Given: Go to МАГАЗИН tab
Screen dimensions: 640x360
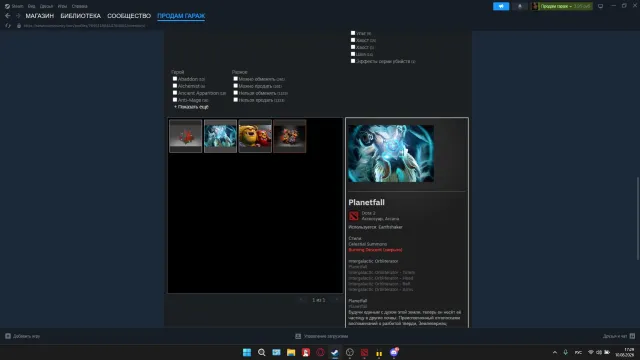Looking at the screenshot, I should click(x=40, y=16).
